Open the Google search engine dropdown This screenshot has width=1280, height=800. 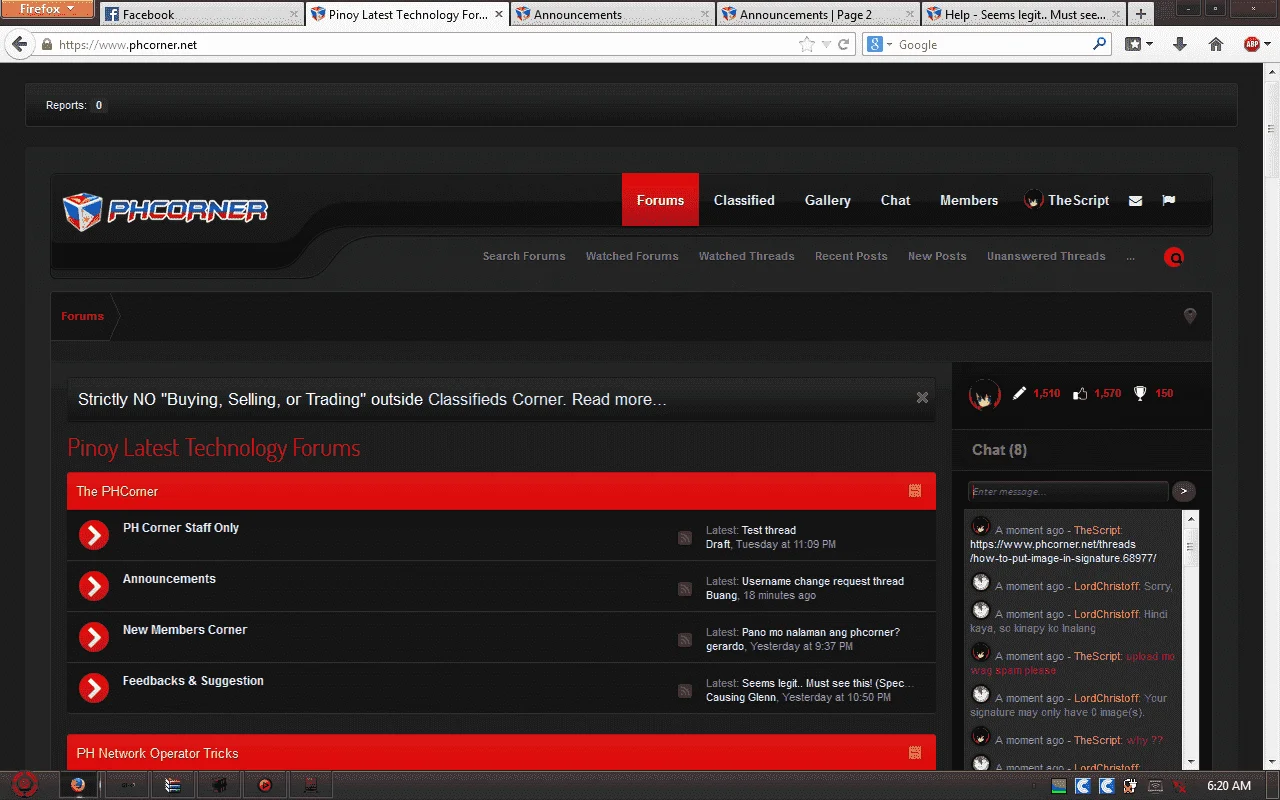coord(879,44)
